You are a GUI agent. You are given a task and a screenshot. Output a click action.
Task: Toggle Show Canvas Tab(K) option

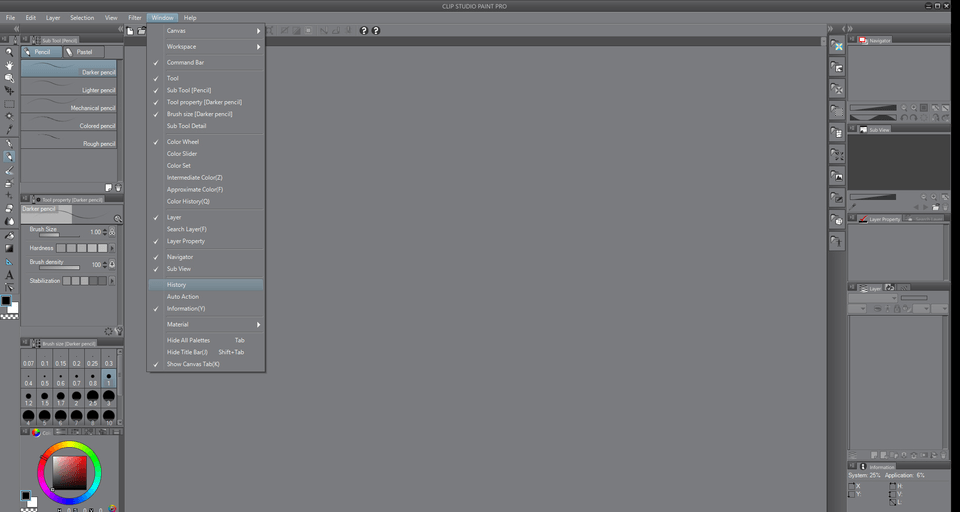pyautogui.click(x=206, y=364)
